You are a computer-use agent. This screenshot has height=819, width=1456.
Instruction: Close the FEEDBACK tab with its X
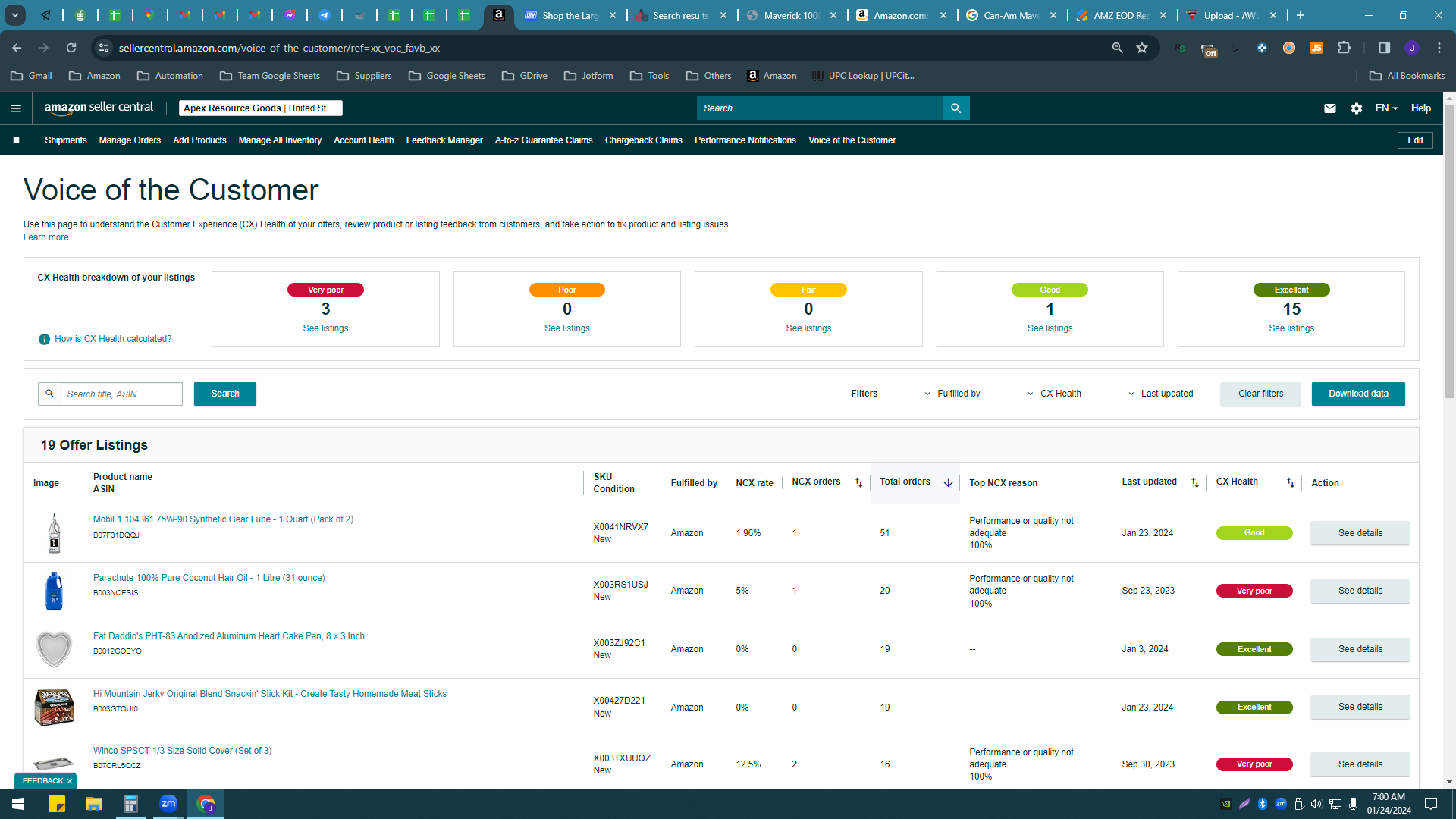click(x=70, y=781)
